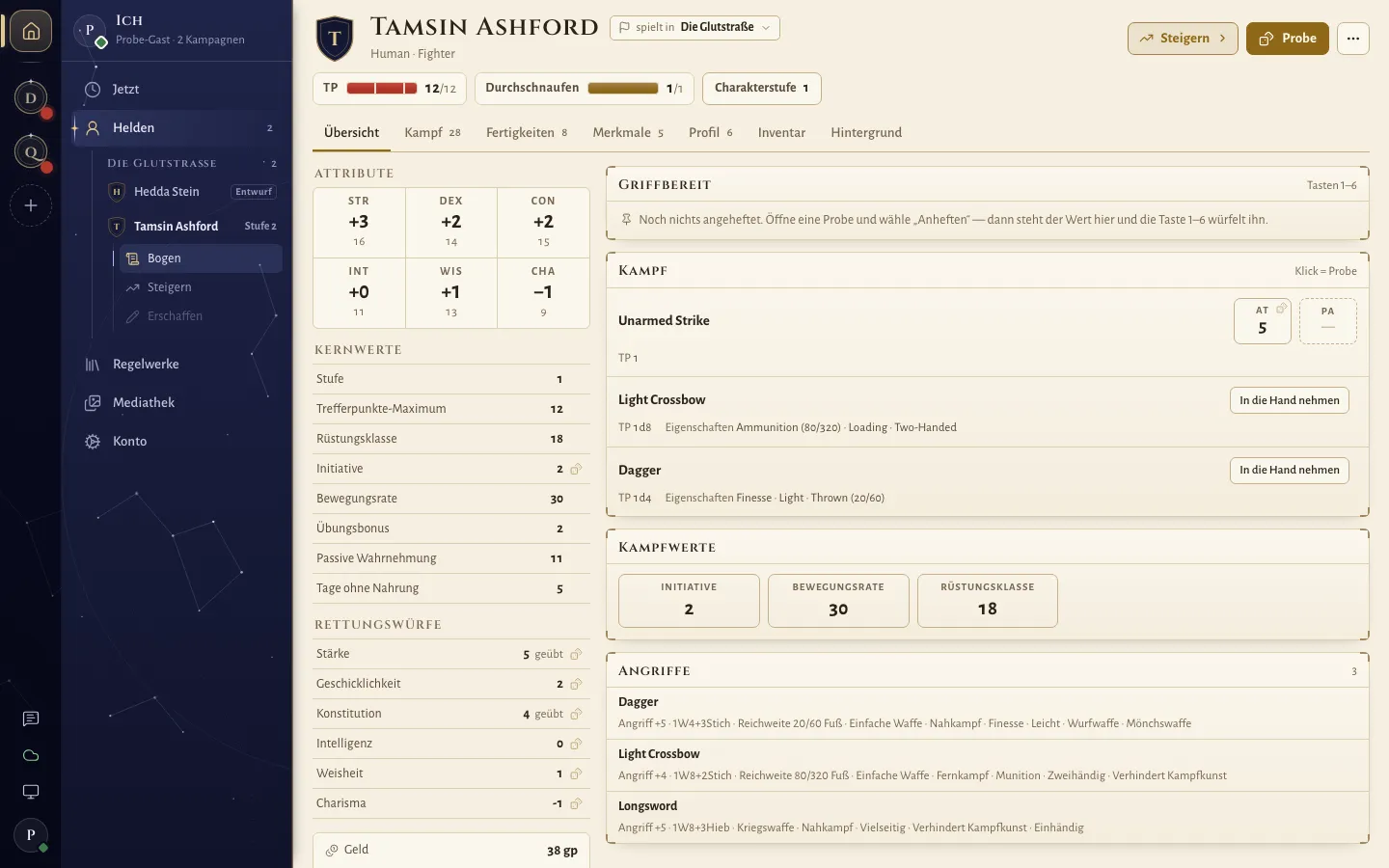This screenshot has width=1389, height=868.
Task: Click the gold Probe button
Action: [1288, 39]
